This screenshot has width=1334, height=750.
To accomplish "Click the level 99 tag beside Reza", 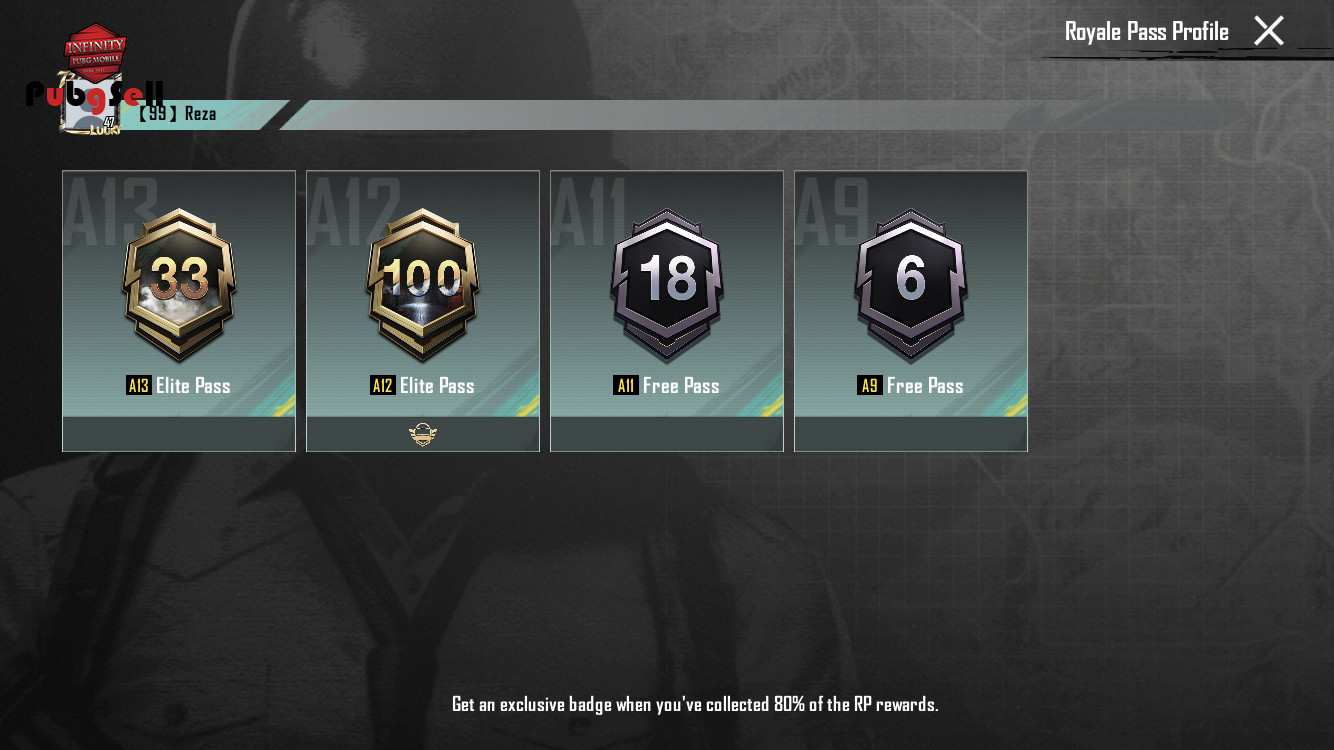I will 157,113.
